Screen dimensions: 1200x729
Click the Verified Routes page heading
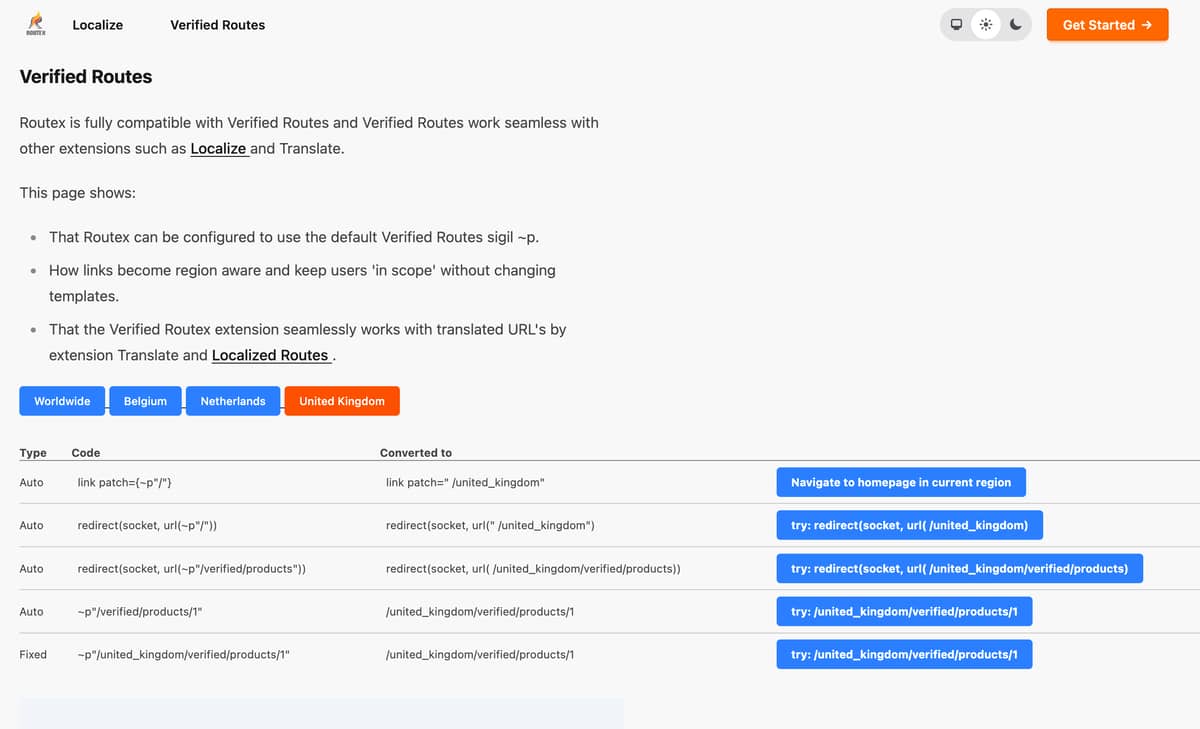86,77
